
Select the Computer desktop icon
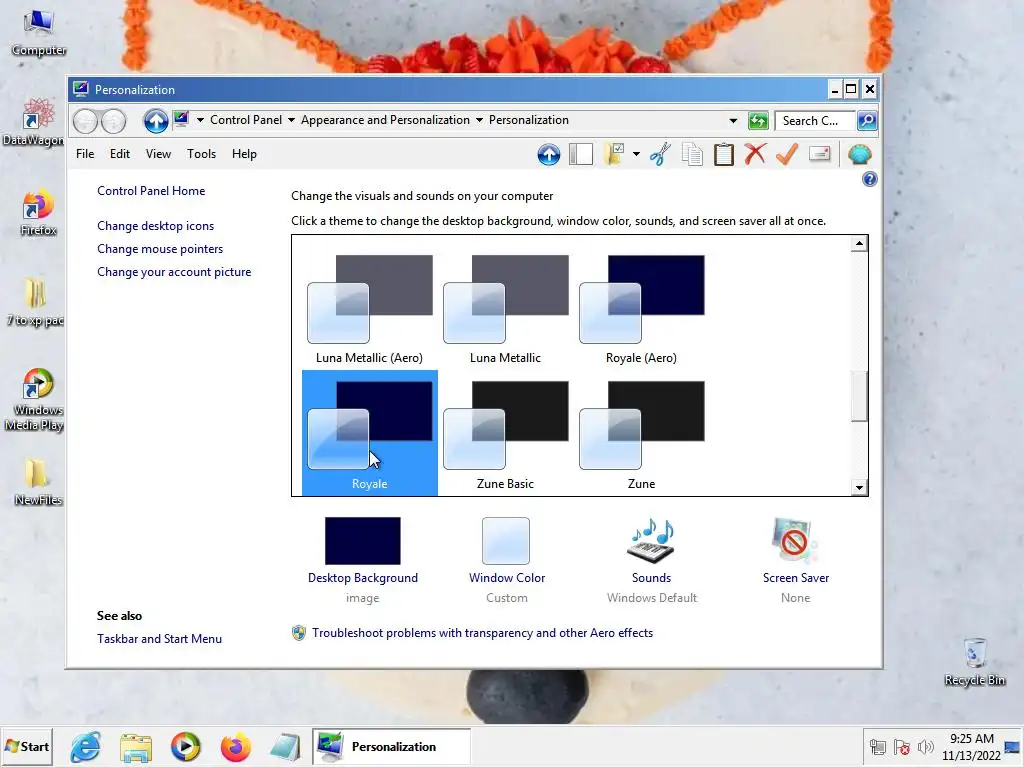[x=38, y=33]
